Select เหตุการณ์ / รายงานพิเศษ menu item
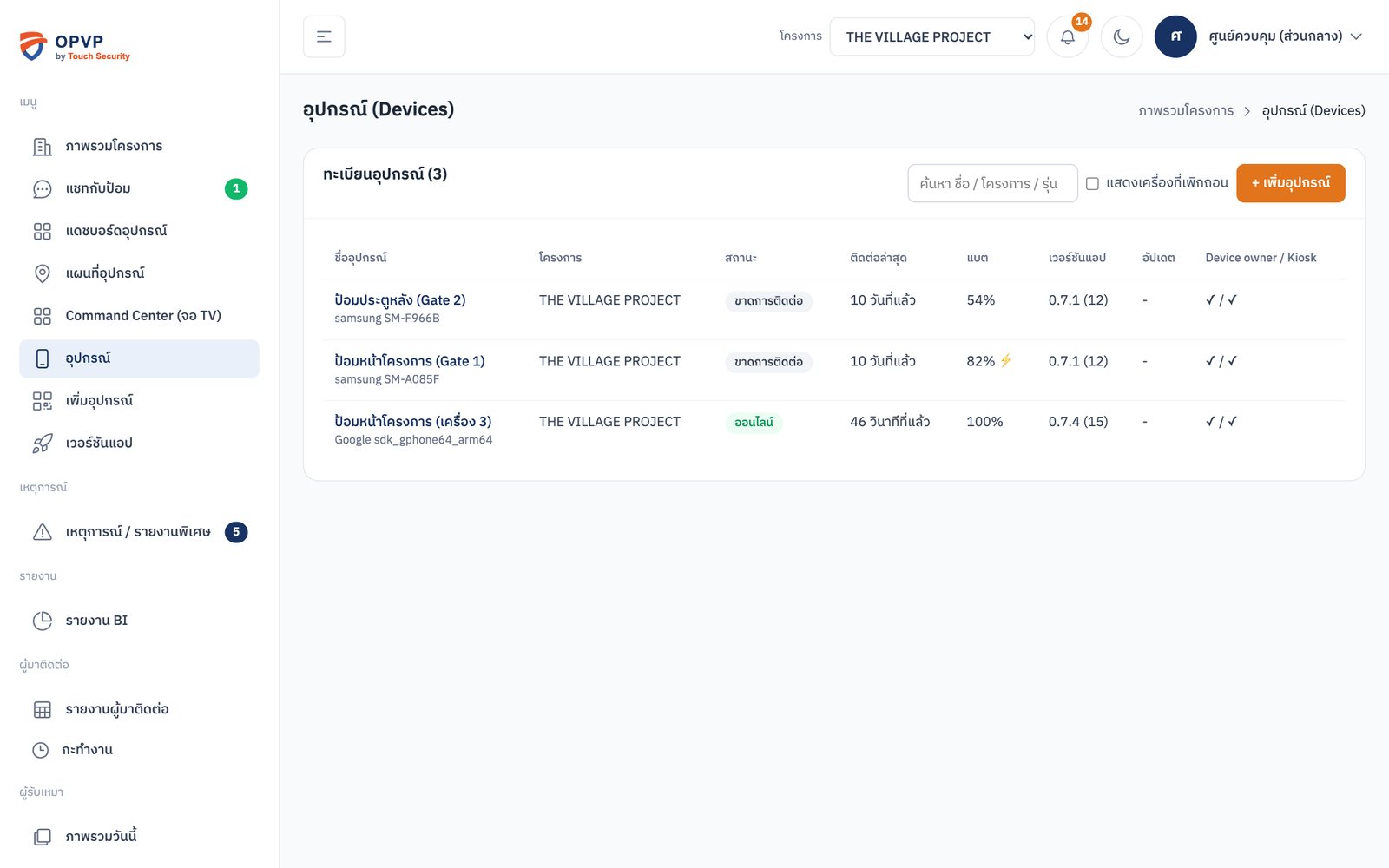1389x868 pixels. [x=139, y=532]
